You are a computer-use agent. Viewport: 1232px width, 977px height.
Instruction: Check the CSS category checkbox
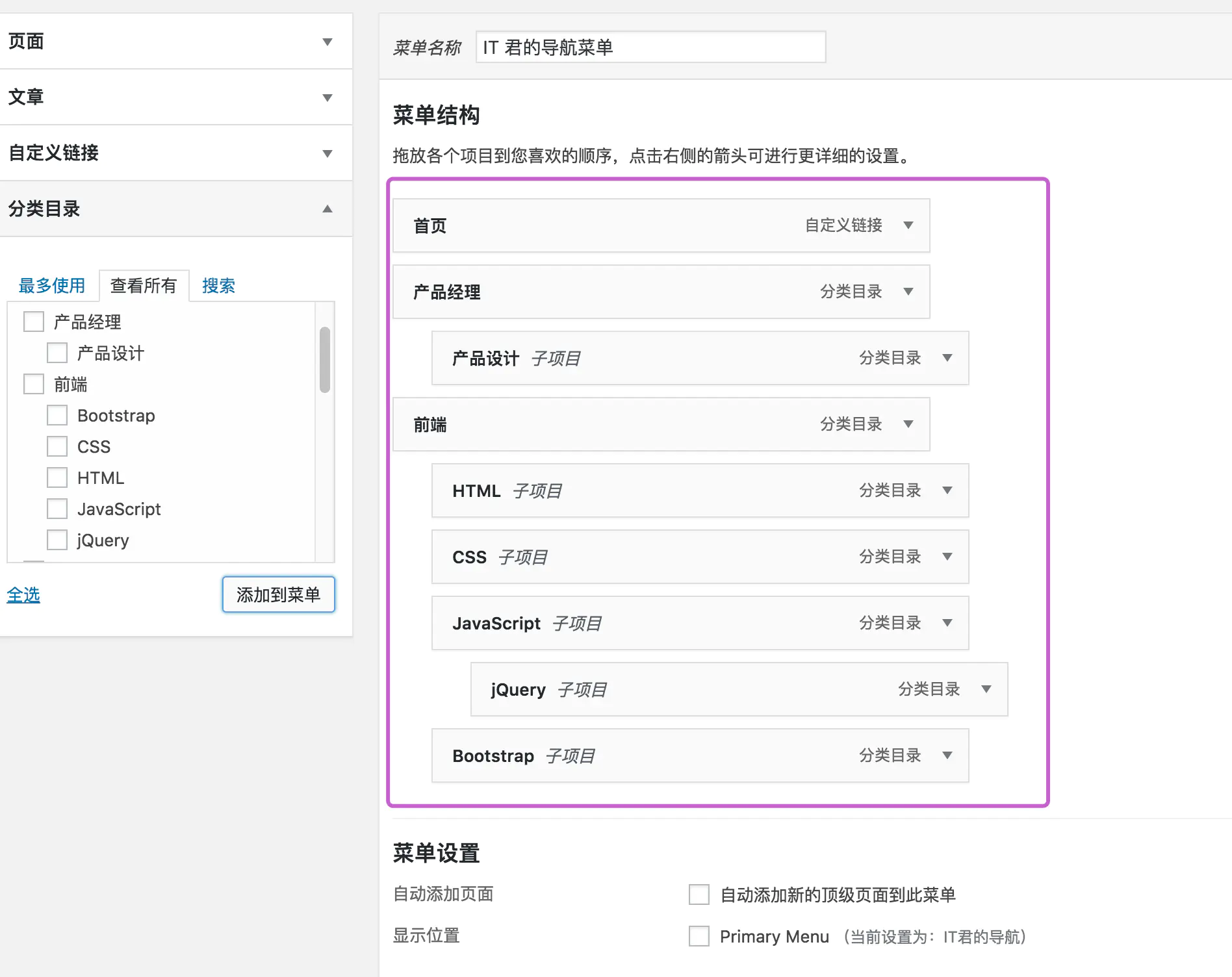click(57, 446)
